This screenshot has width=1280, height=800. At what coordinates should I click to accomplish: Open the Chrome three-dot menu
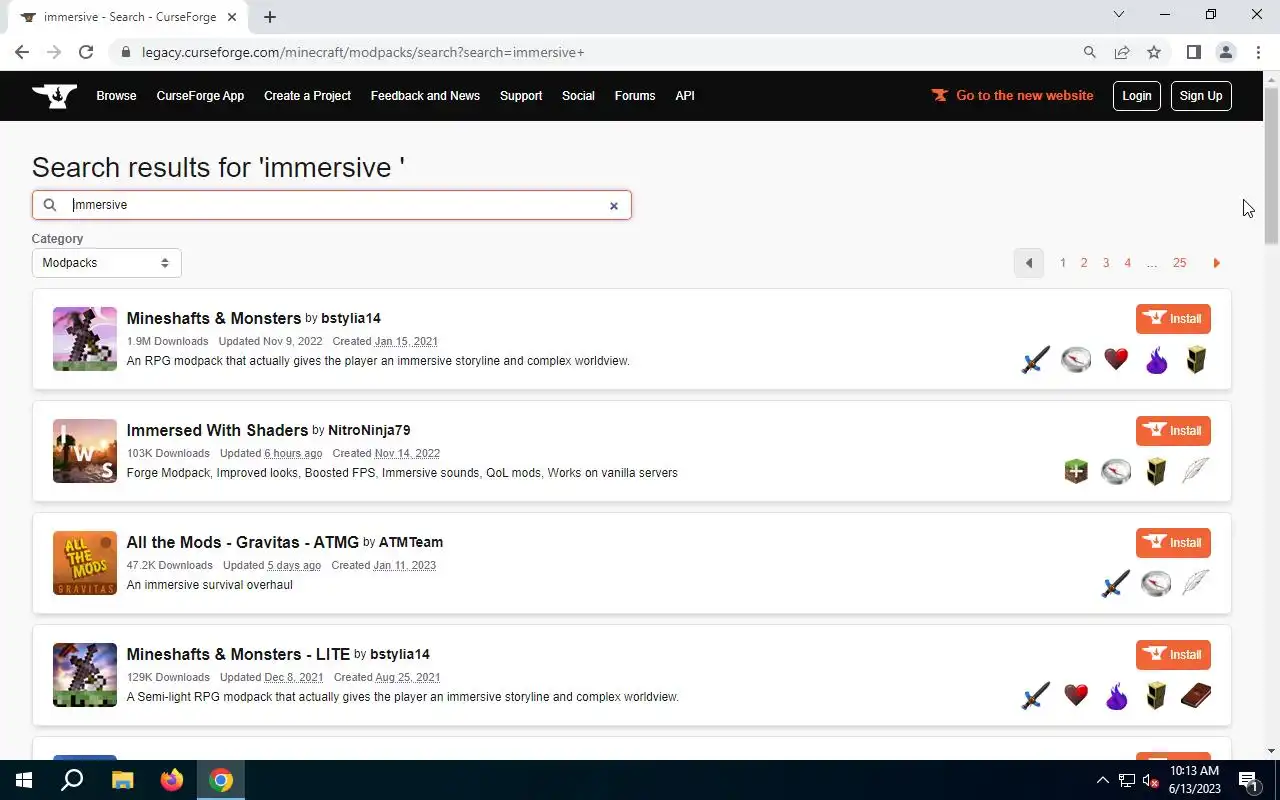[1258, 52]
